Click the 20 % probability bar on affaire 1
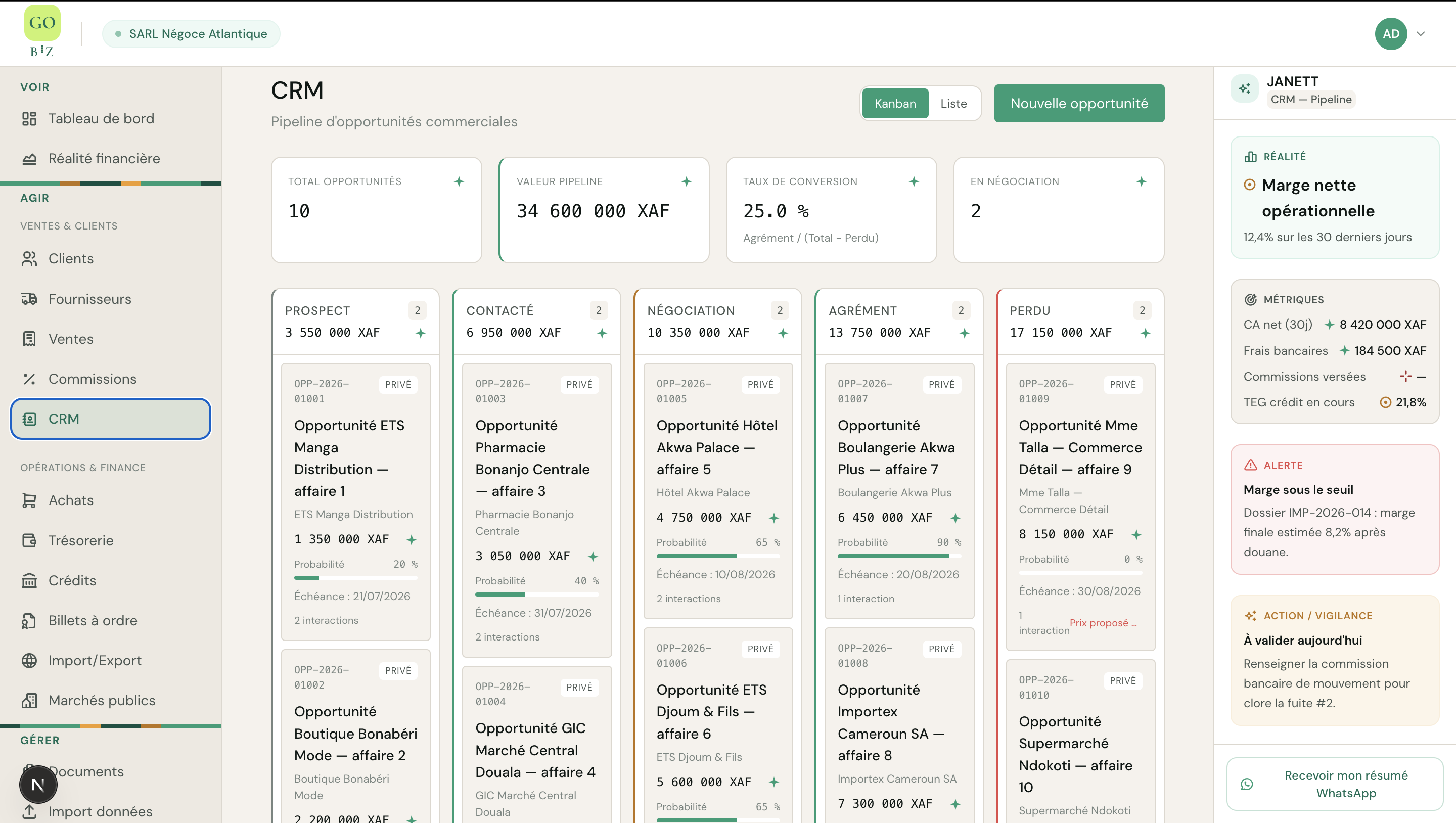1456x823 pixels. pyautogui.click(x=355, y=578)
